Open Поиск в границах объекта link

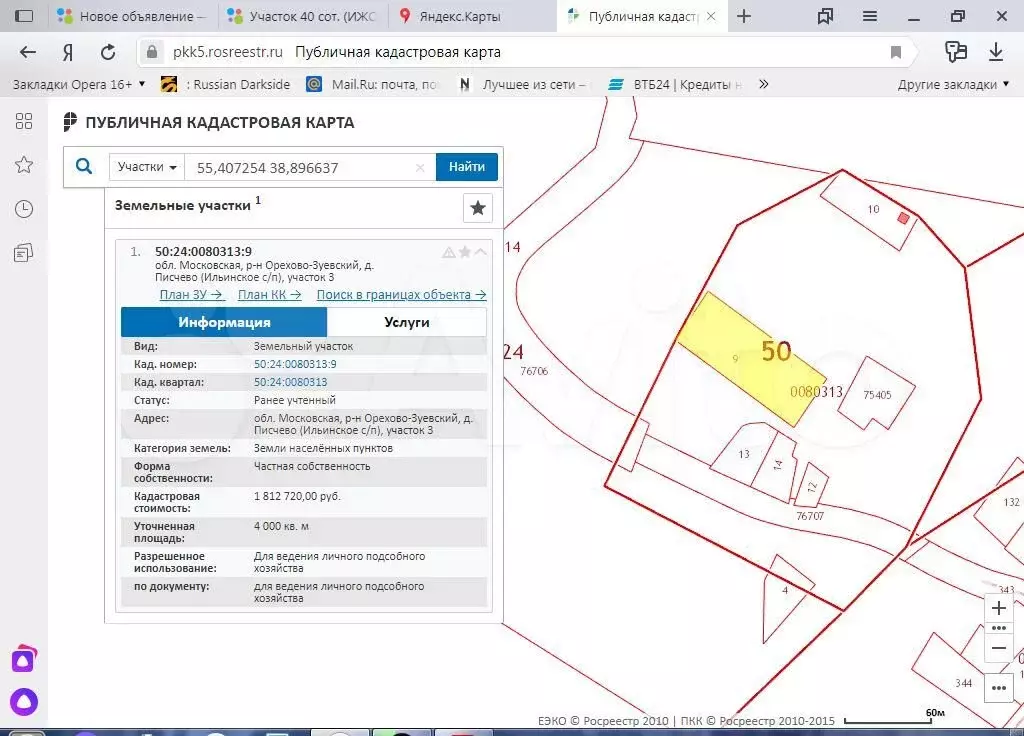402,295
